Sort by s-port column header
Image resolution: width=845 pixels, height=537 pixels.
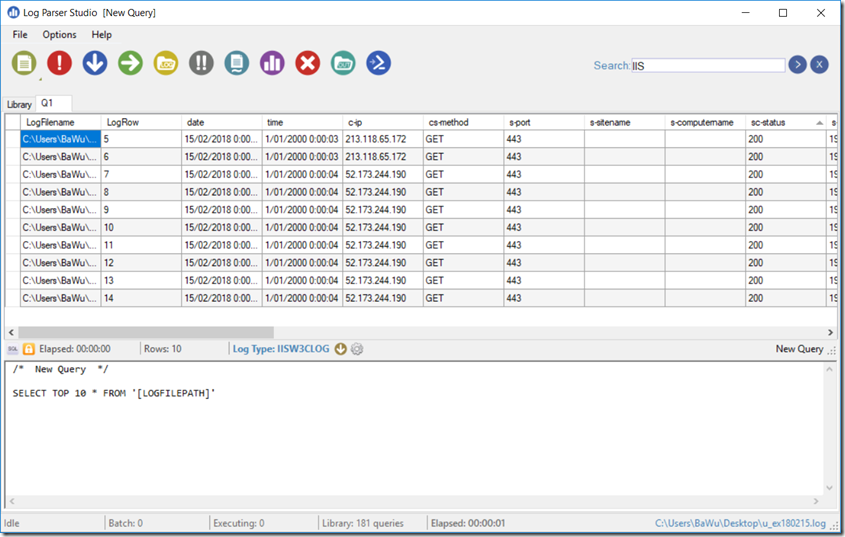pyautogui.click(x=544, y=122)
